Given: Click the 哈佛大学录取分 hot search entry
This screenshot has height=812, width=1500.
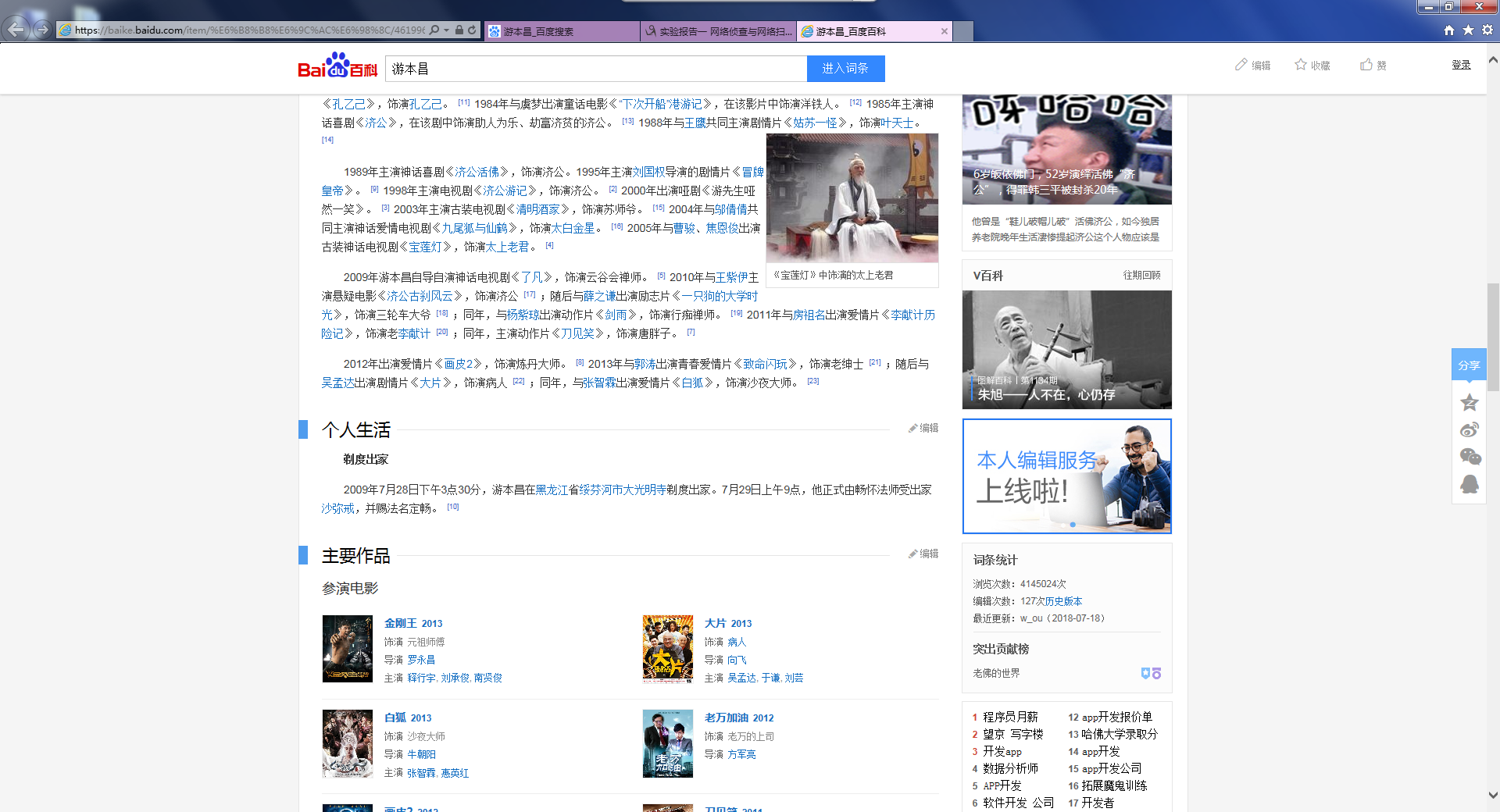Looking at the screenshot, I should (x=1120, y=734).
